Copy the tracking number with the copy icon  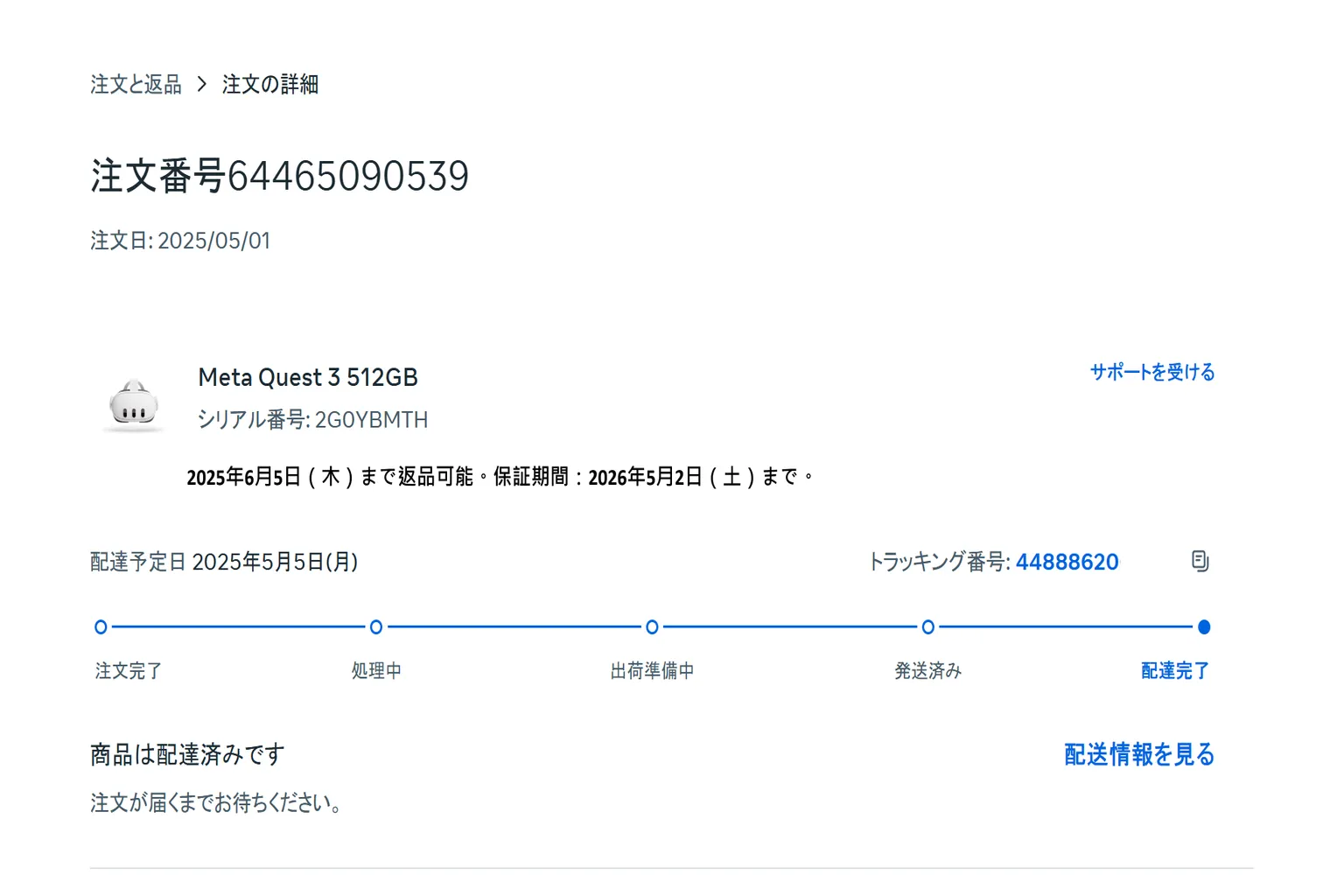(1200, 561)
